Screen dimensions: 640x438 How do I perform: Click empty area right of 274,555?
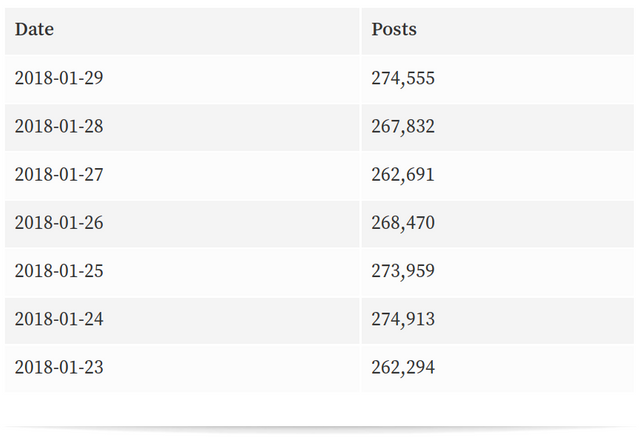[x=534, y=79]
